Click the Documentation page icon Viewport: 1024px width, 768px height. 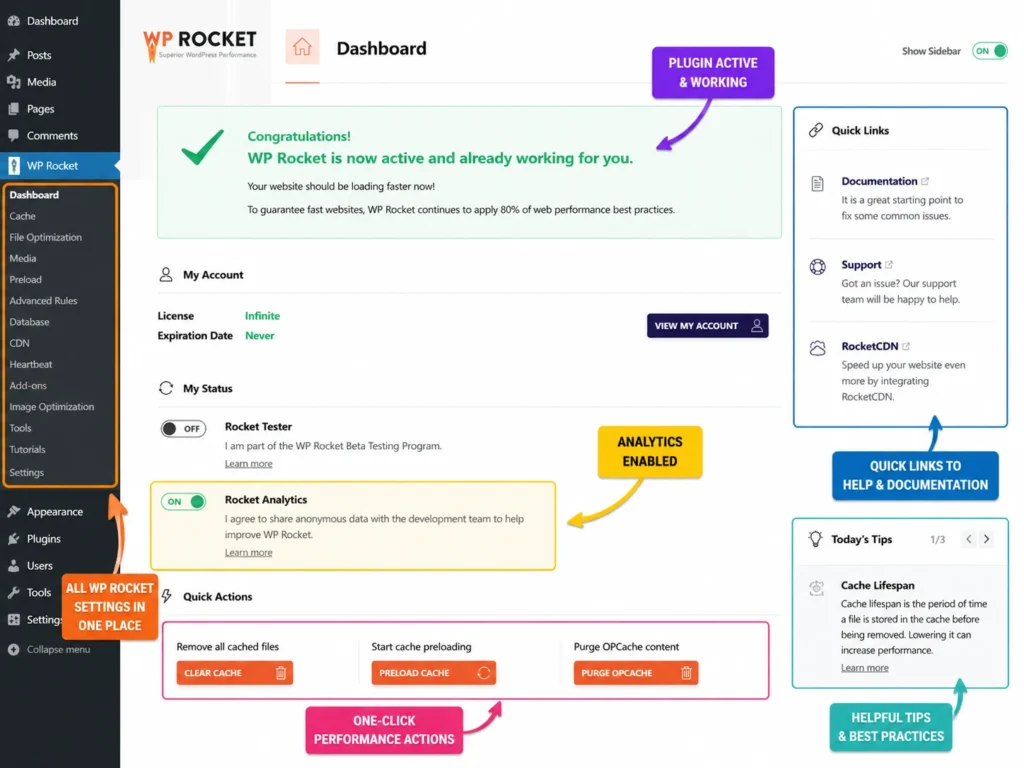(817, 184)
